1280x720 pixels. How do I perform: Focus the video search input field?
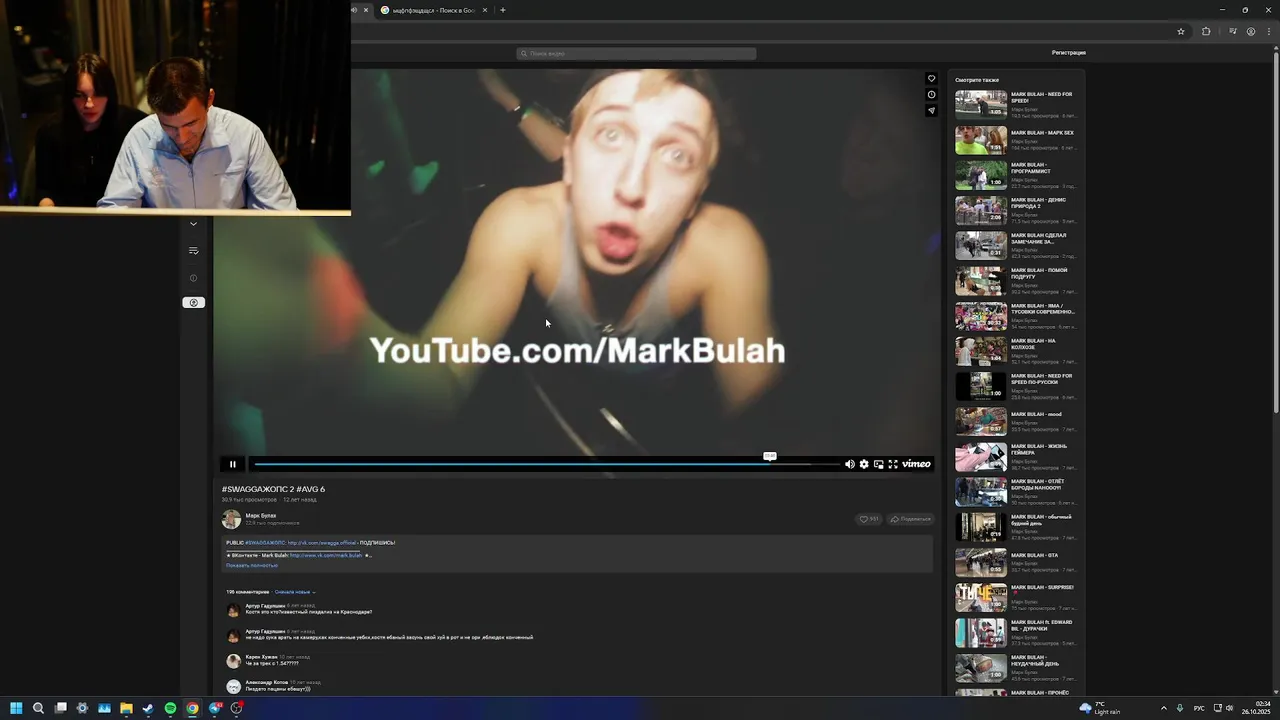[636, 53]
